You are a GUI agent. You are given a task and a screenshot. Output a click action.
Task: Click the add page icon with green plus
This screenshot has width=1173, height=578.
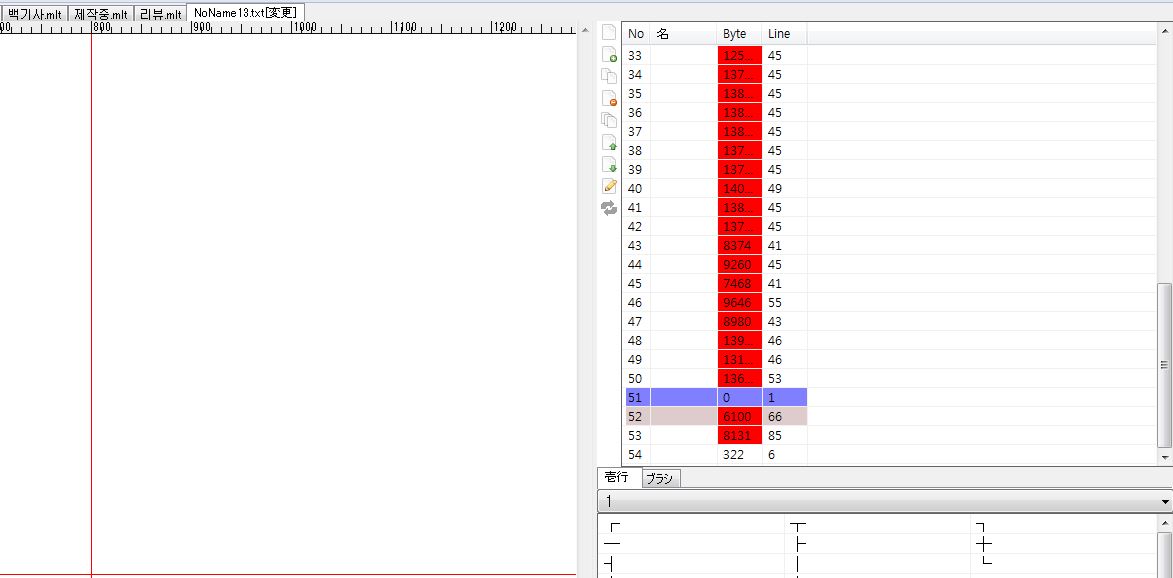point(608,55)
